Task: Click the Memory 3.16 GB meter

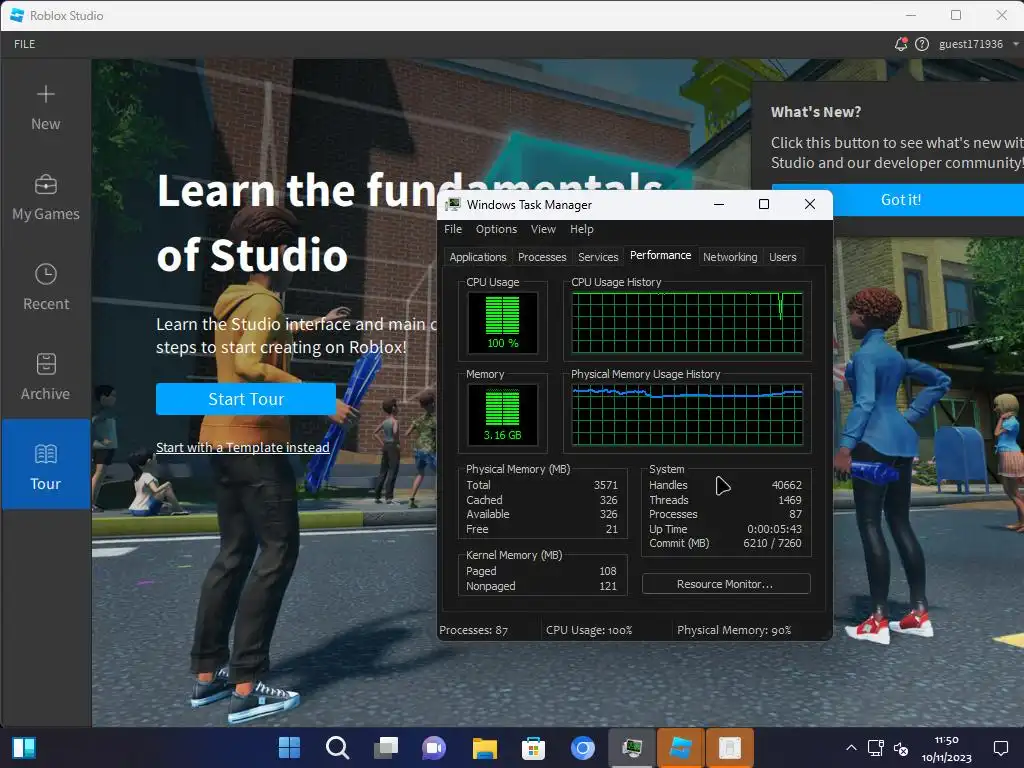Action: pos(502,415)
